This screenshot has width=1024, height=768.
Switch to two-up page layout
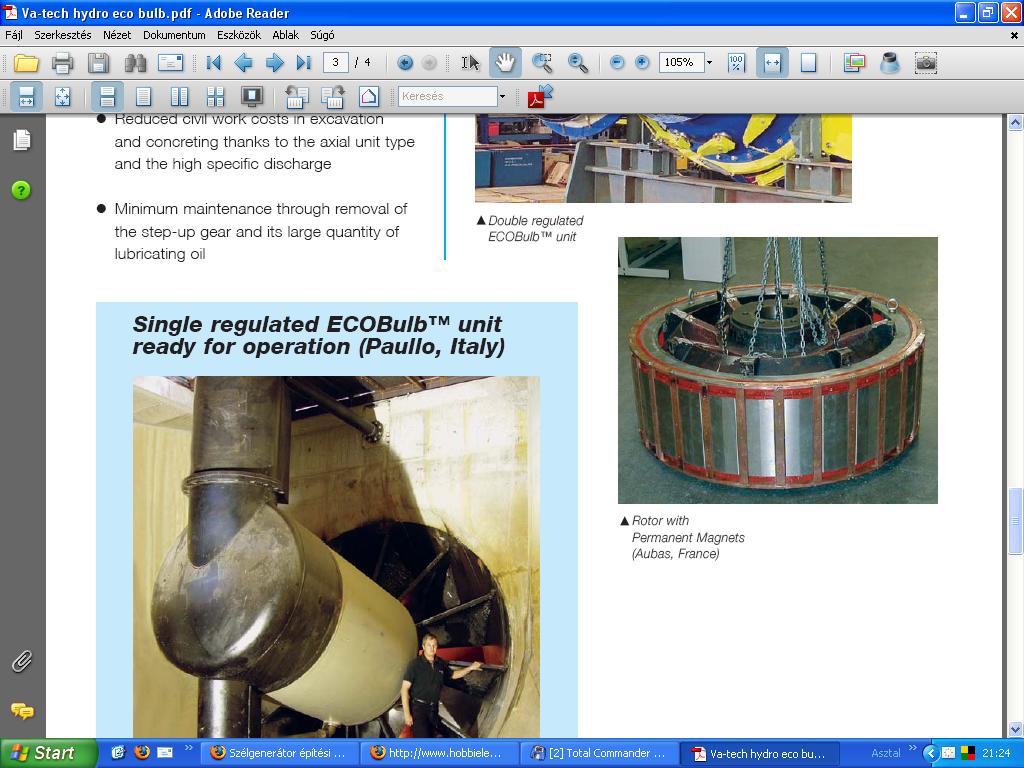click(x=179, y=97)
